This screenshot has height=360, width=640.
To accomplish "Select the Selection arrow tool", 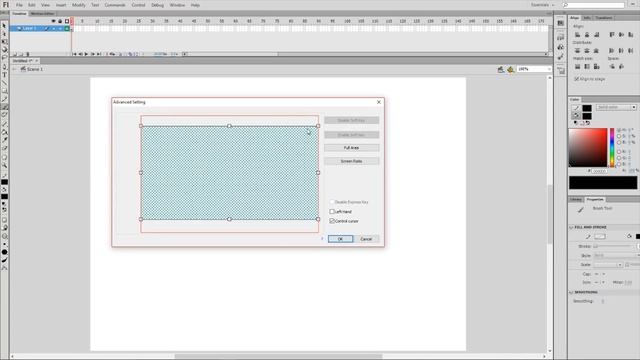I will coord(4,25).
